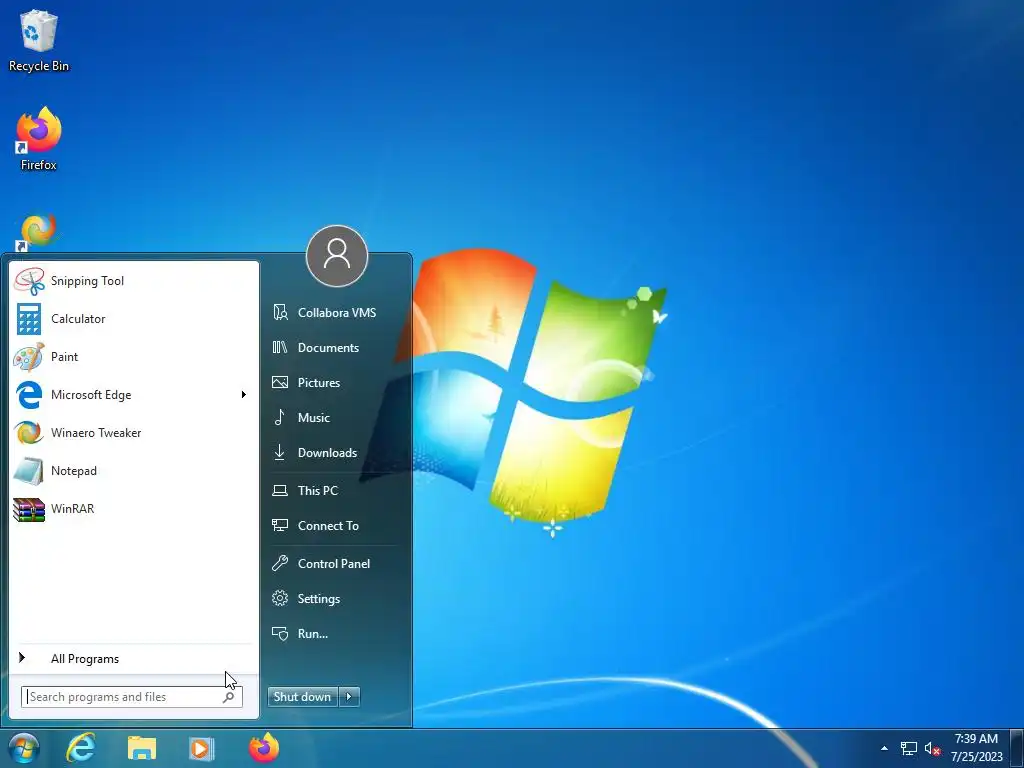Viewport: 1024px width, 768px height.
Task: Open the Run... dialog
Action: [x=336, y=633]
